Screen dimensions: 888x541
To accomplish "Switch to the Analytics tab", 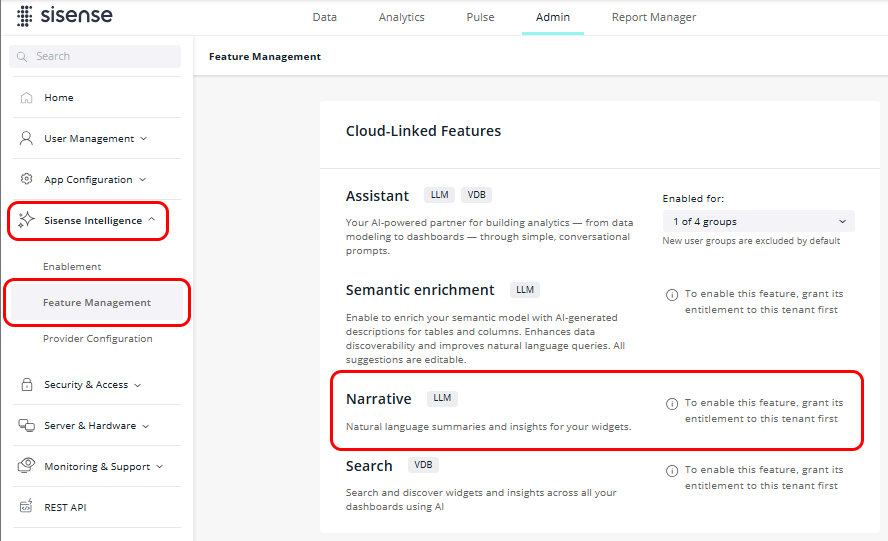I will pyautogui.click(x=402, y=18).
